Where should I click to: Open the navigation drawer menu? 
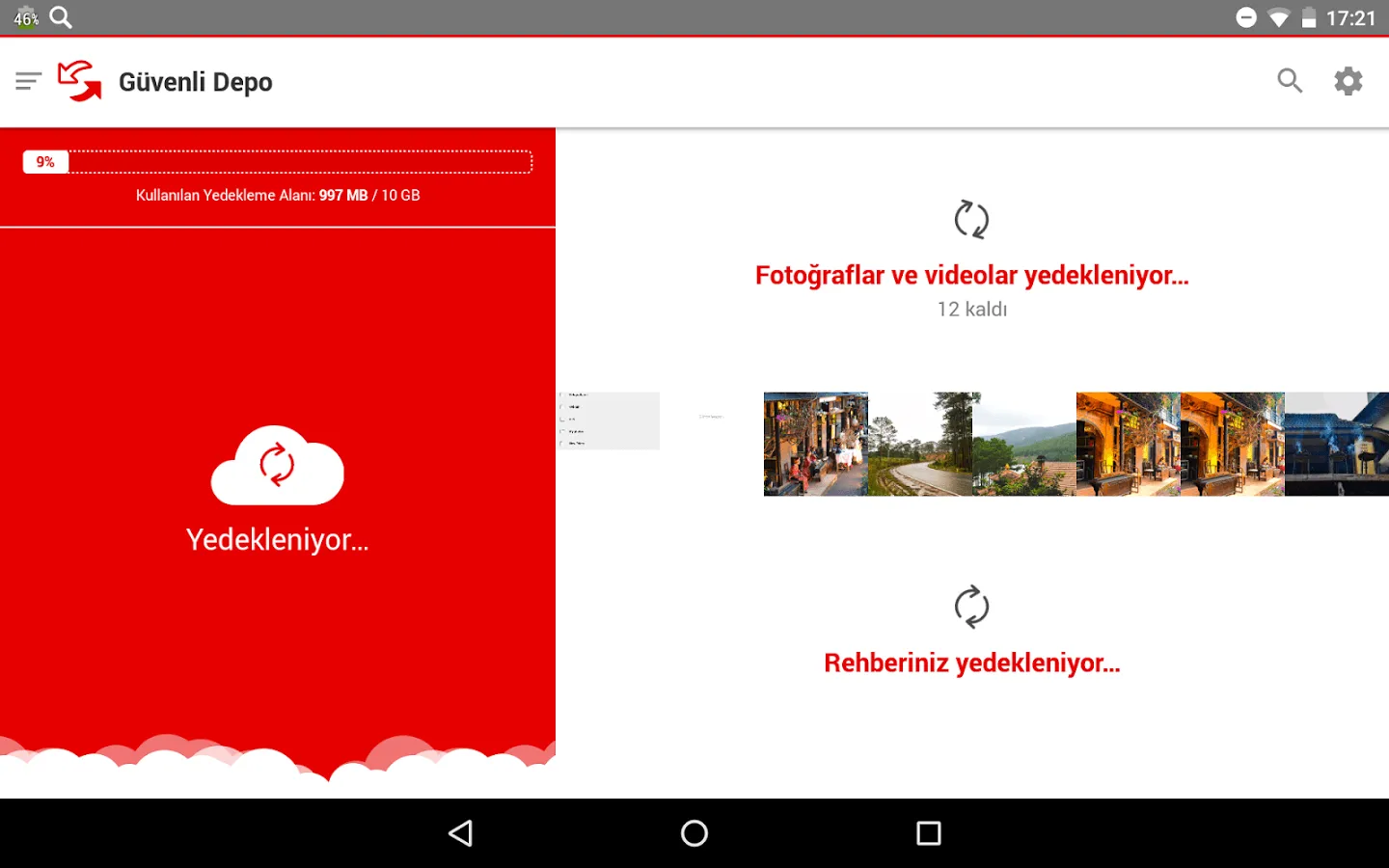click(x=28, y=81)
